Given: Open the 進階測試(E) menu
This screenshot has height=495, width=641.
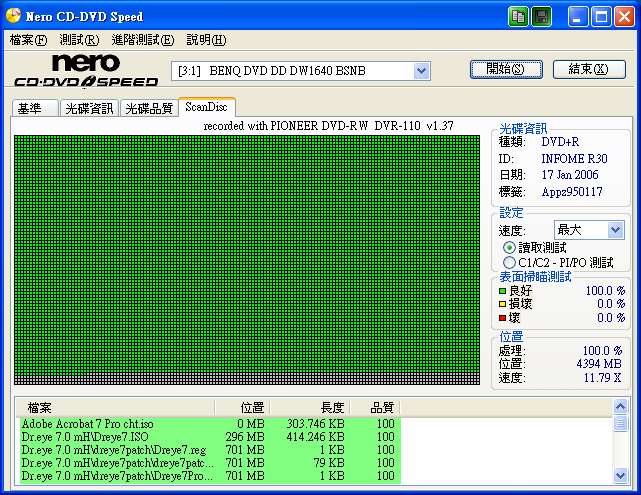Looking at the screenshot, I should 143,40.
